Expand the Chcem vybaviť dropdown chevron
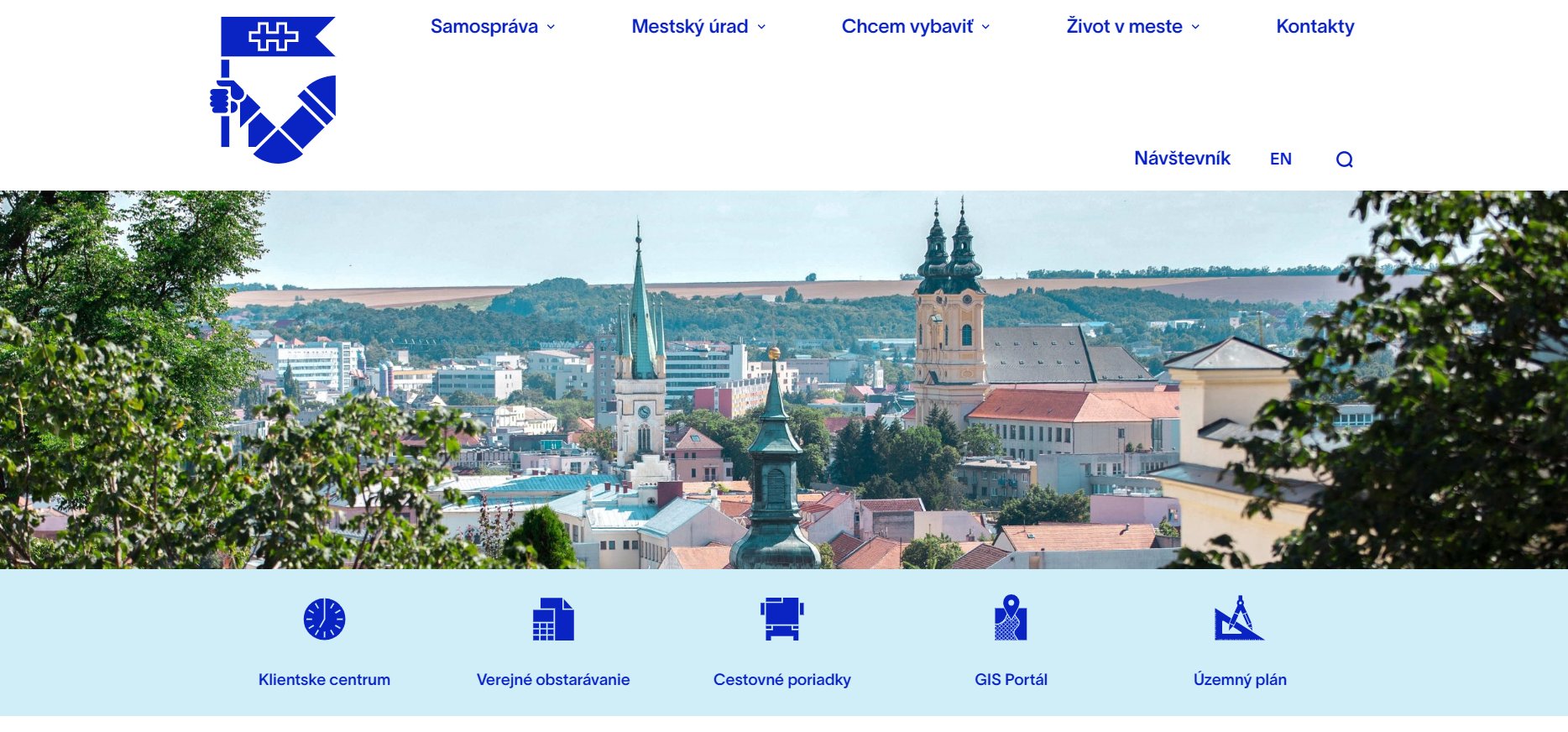 tap(985, 27)
